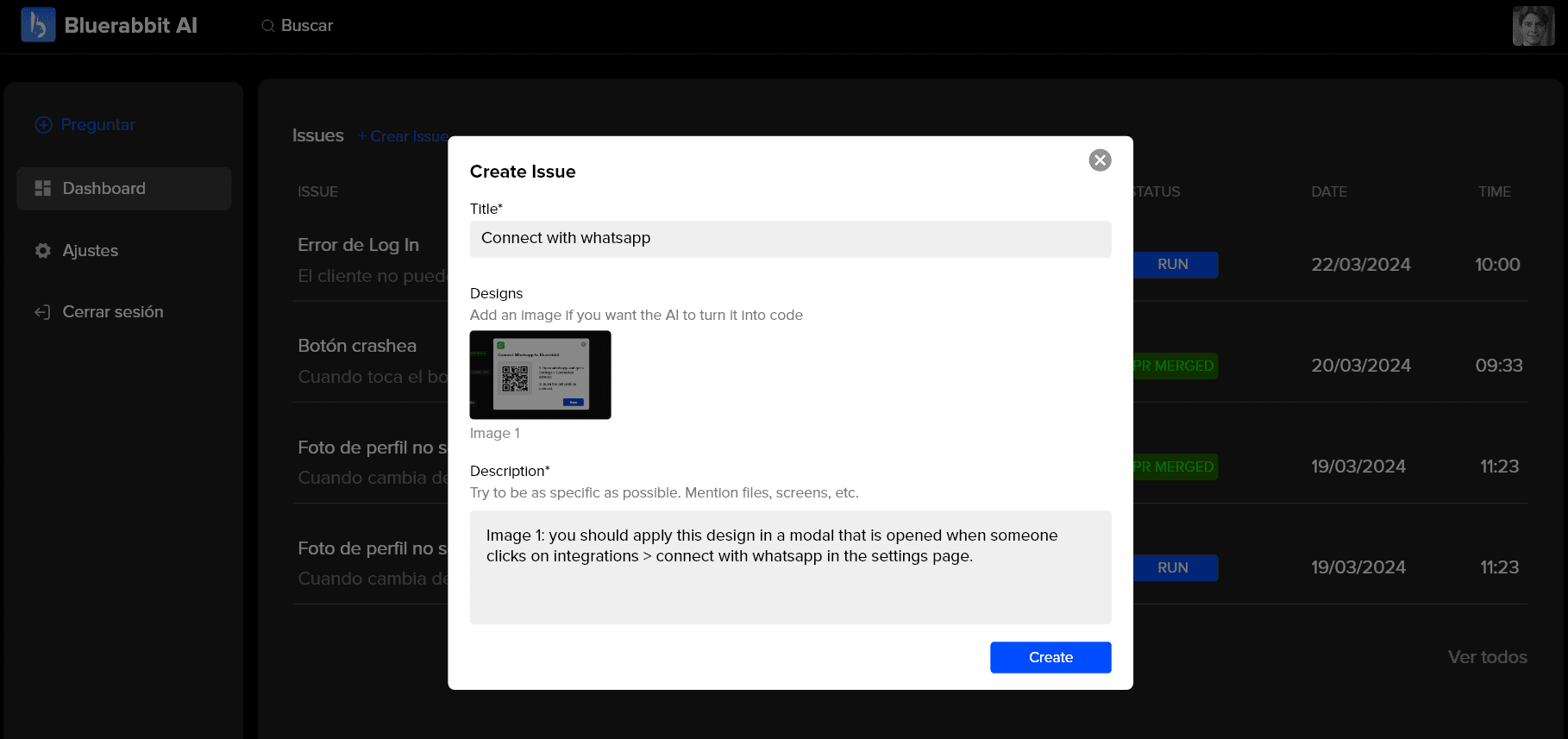Screen dimensions: 1568x739
Task: Click the RUN status badge for 22/03/2024
Action: (x=1174, y=265)
